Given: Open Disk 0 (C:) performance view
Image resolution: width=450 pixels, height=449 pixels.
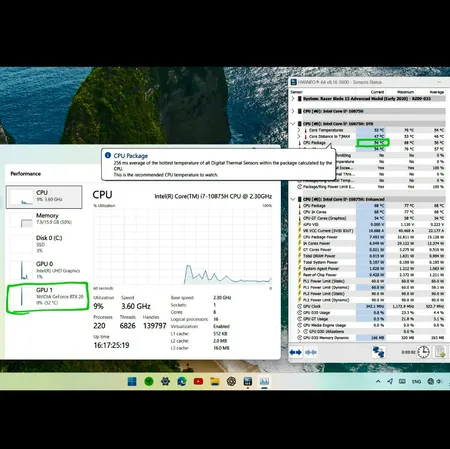Looking at the screenshot, I should coord(45,244).
